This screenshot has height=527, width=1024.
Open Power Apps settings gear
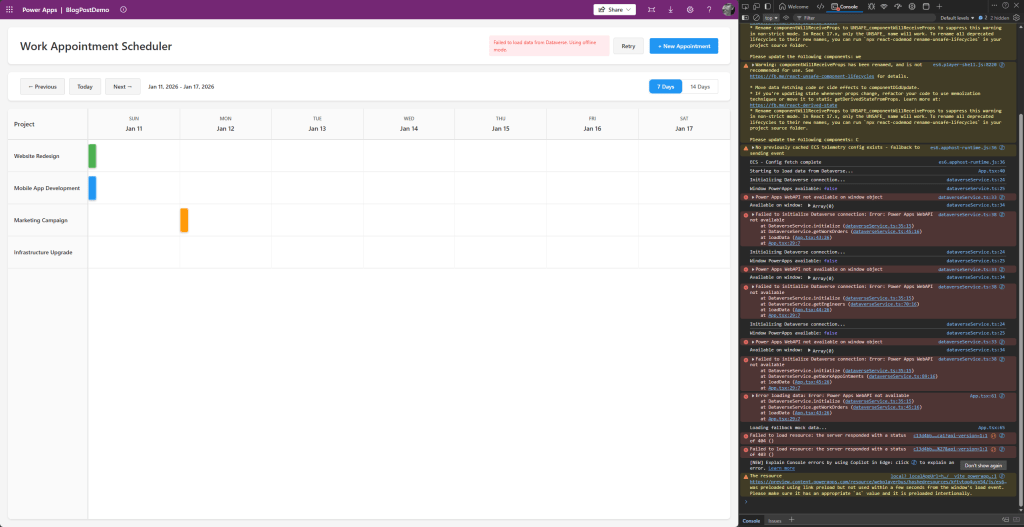point(690,9)
